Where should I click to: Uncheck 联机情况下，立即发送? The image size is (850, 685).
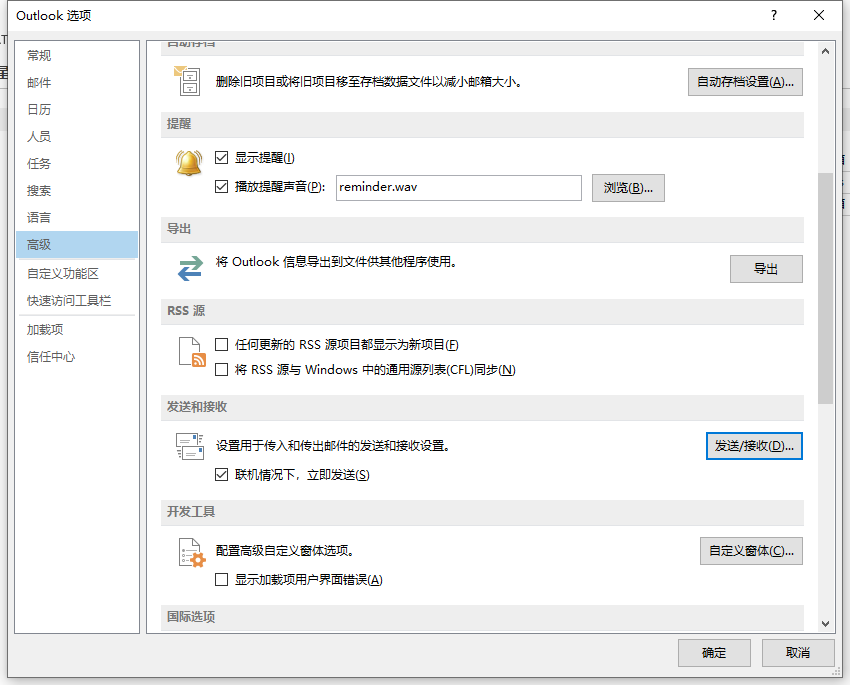point(221,475)
